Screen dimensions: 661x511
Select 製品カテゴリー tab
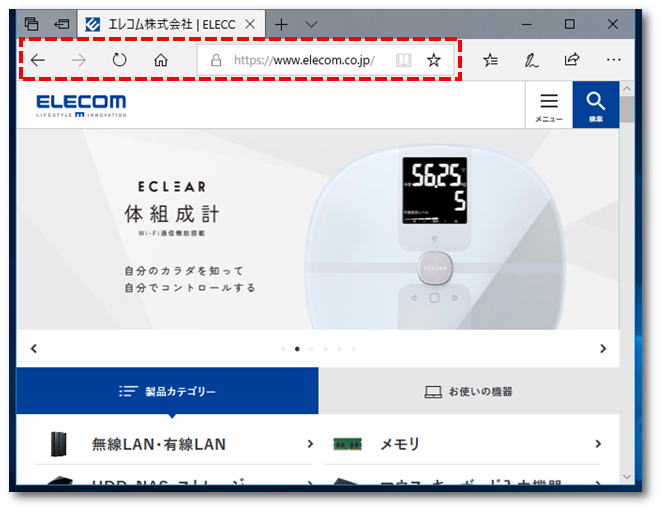tap(167, 391)
